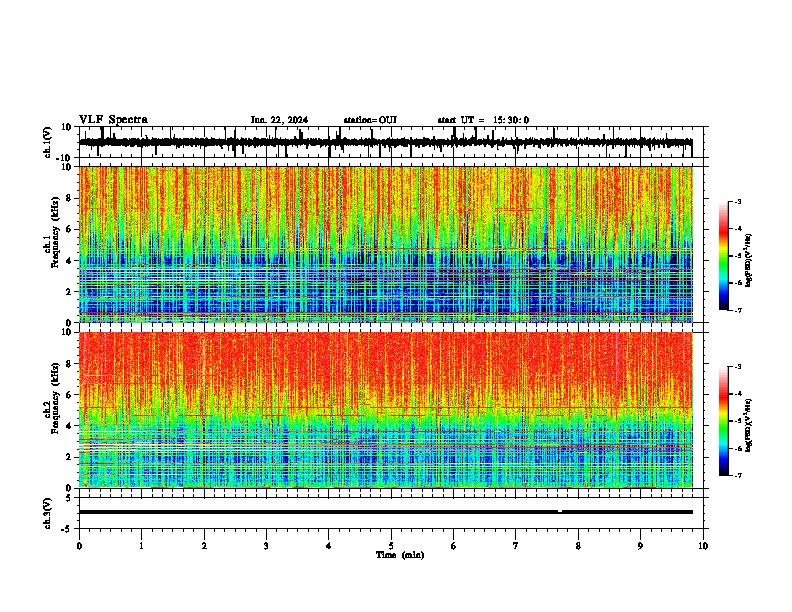The width and height of the screenshot is (792, 612).
Task: Click the time axis tick label "0"
Action: pos(79,546)
